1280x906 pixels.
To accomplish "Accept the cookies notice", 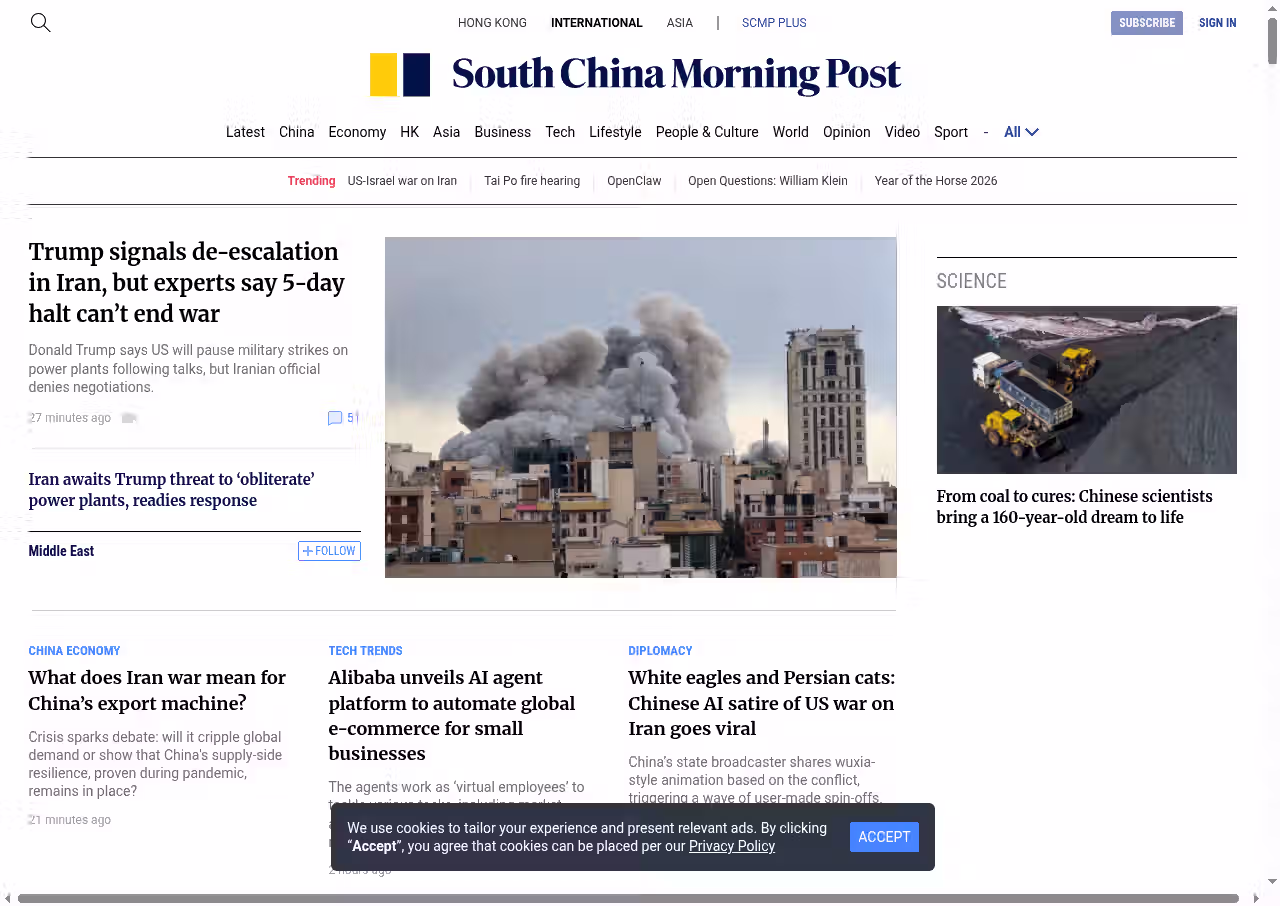I will point(884,837).
